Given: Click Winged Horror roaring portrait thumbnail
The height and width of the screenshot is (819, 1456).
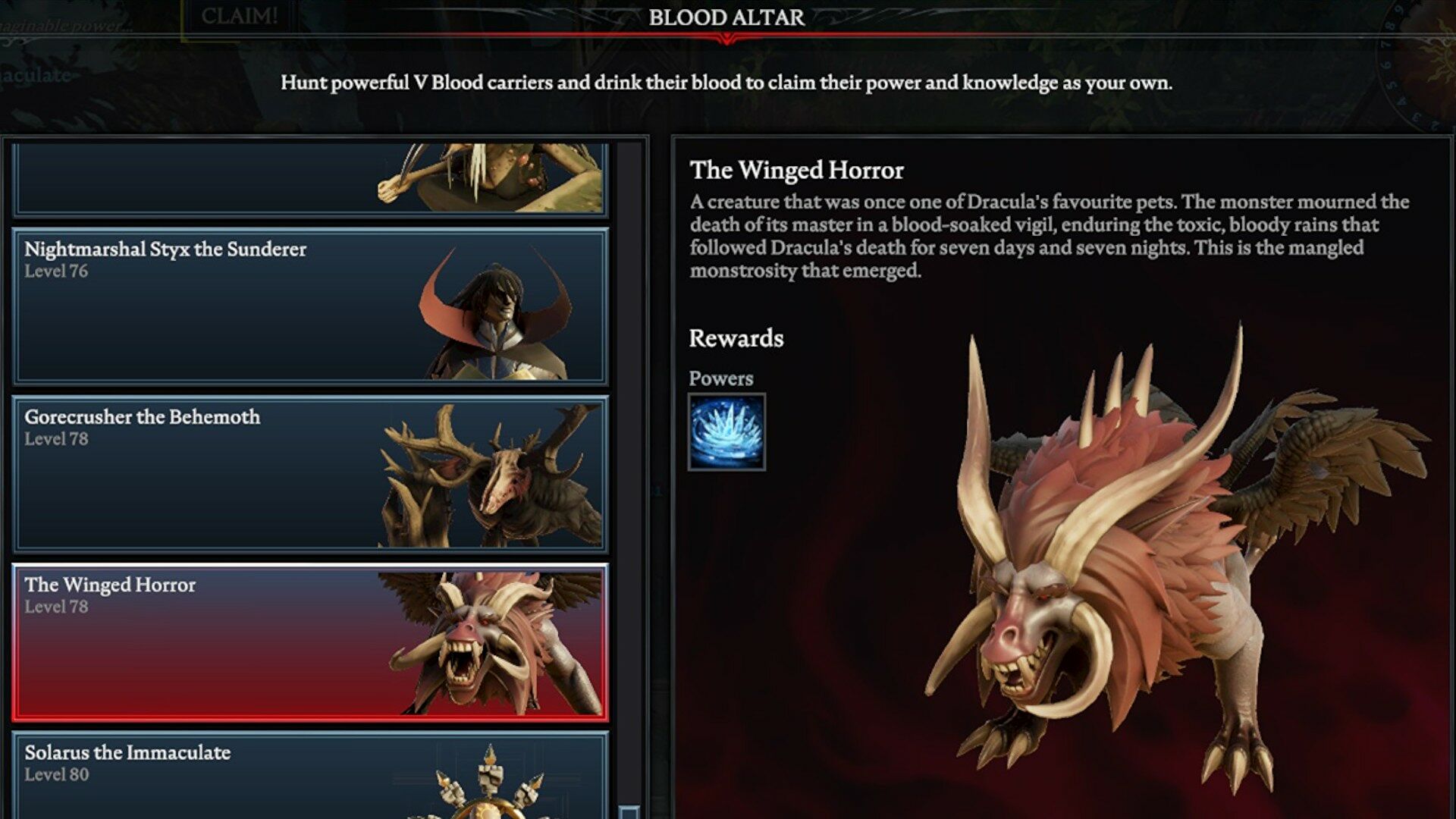Looking at the screenshot, I should tap(491, 643).
